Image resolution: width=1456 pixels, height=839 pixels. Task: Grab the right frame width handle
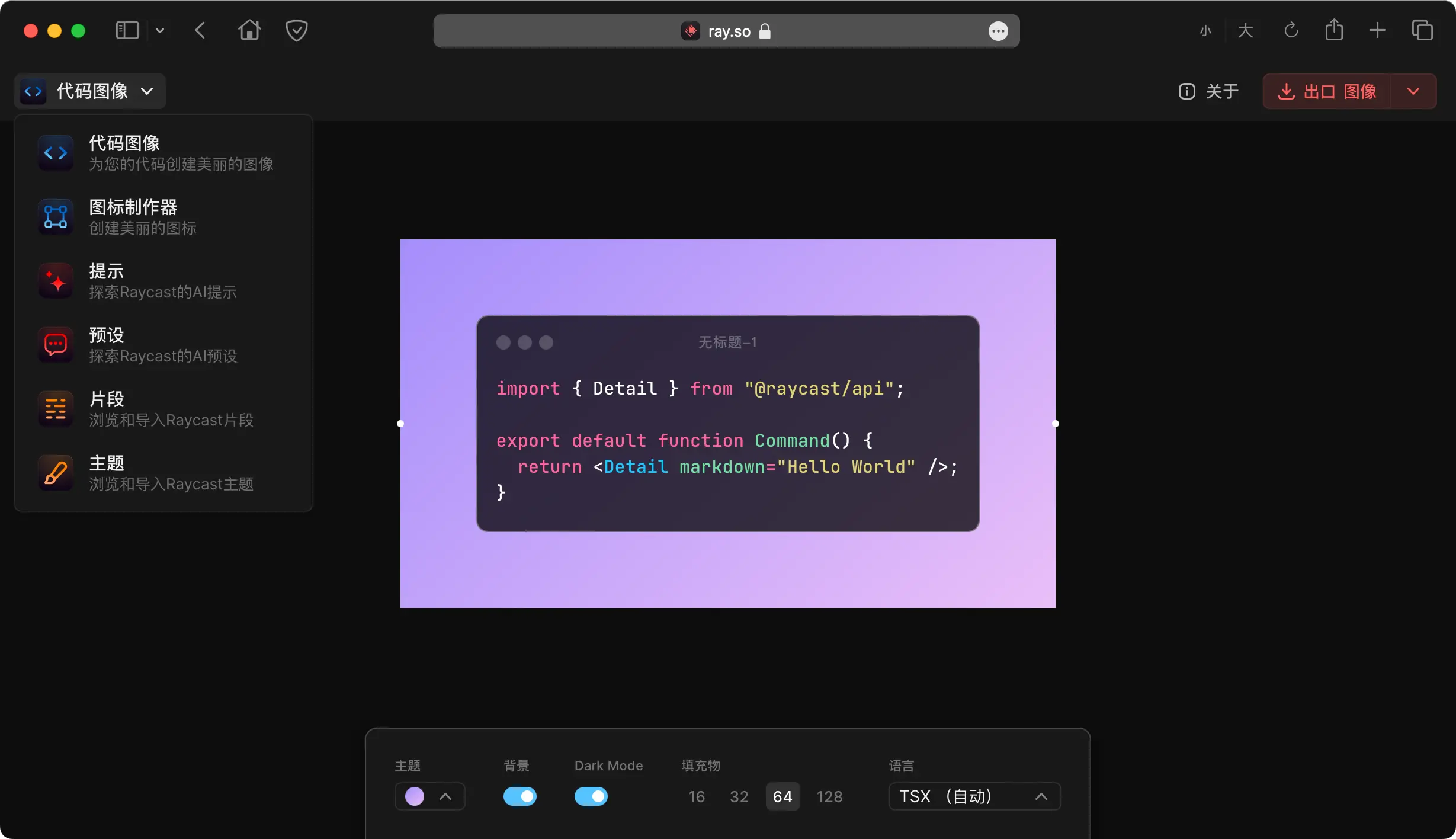(1056, 424)
